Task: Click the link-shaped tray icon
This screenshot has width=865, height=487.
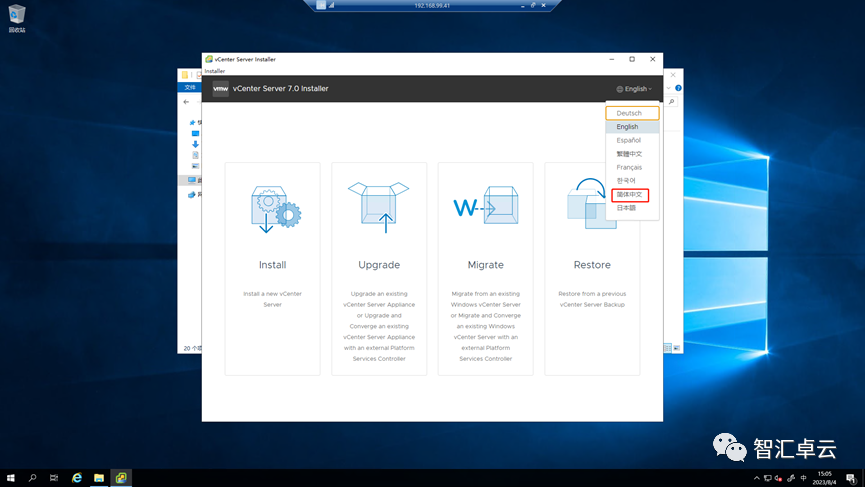Action: point(791,478)
